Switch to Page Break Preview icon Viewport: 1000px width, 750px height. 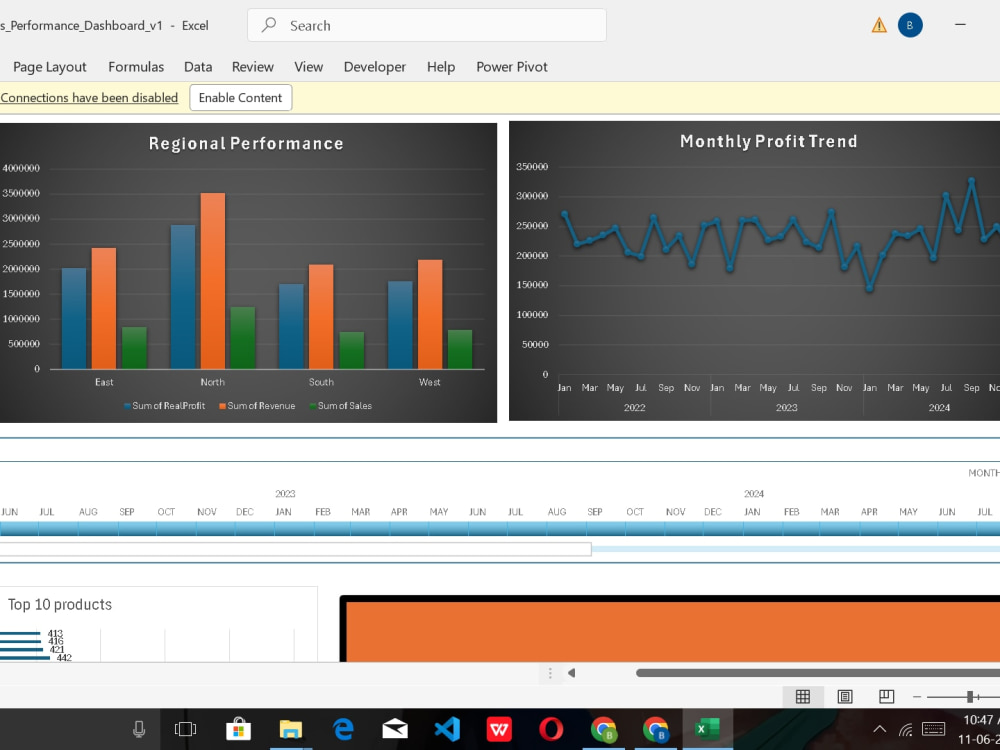886,696
